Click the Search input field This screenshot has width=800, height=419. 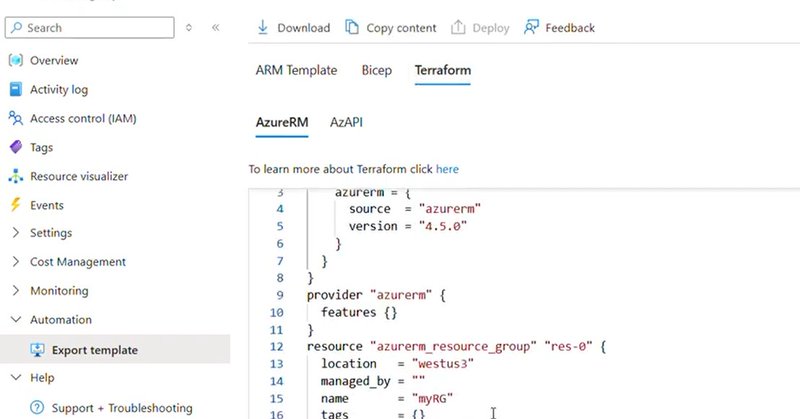point(89,28)
